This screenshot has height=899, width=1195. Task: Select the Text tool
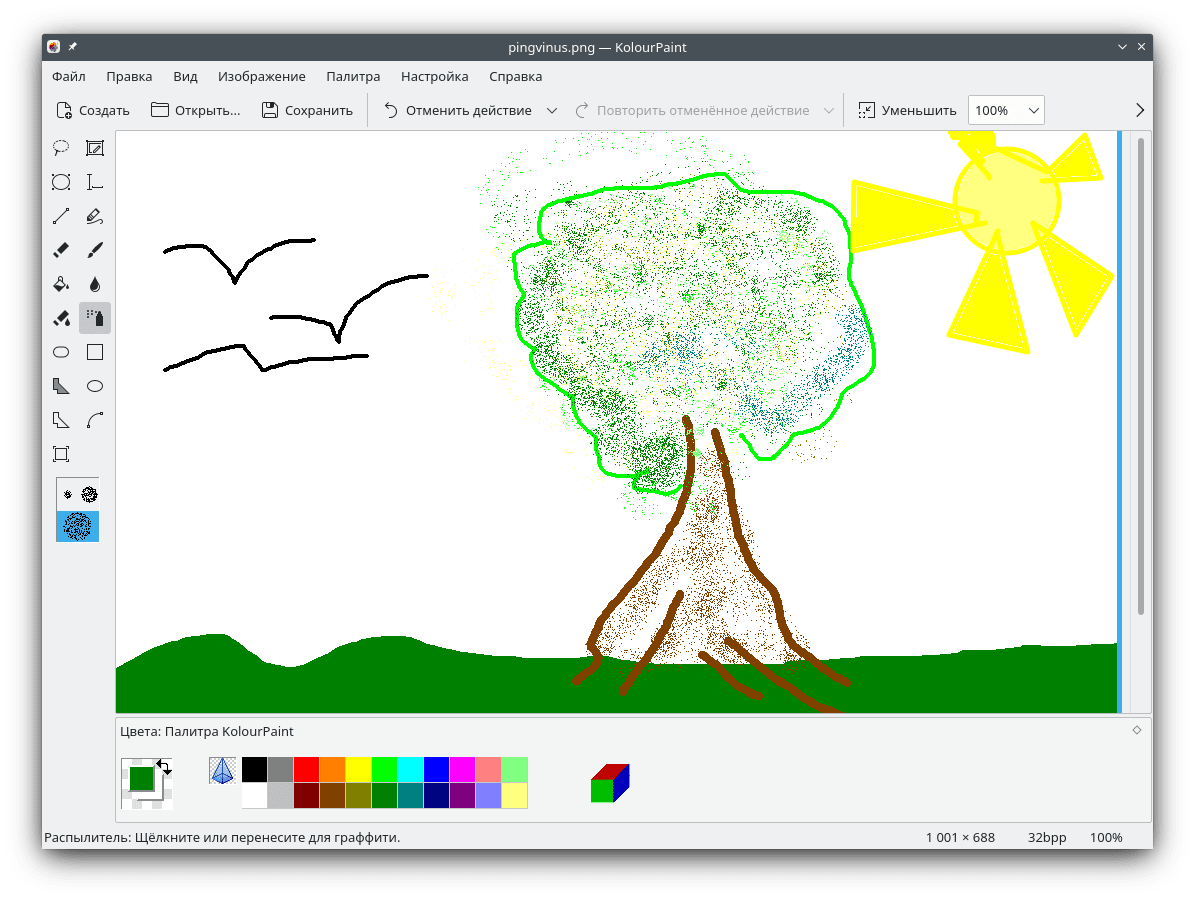(x=95, y=182)
